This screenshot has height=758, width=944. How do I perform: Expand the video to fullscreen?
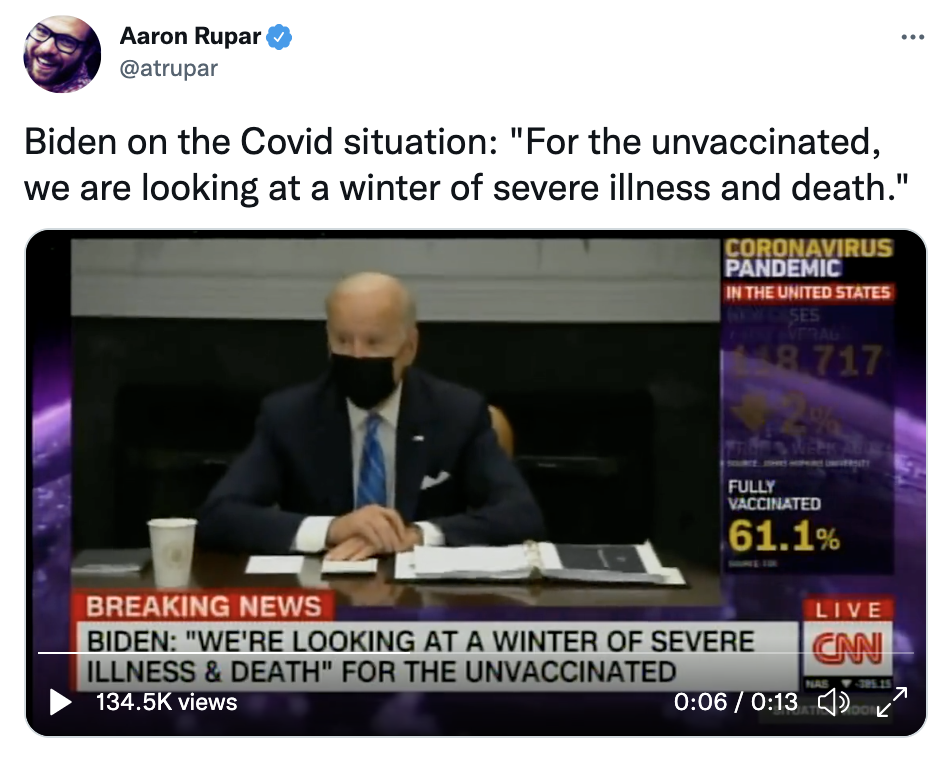tap(892, 702)
